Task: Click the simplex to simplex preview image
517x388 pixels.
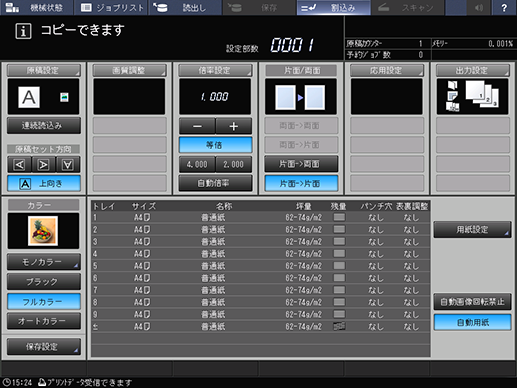Action: 300,97
